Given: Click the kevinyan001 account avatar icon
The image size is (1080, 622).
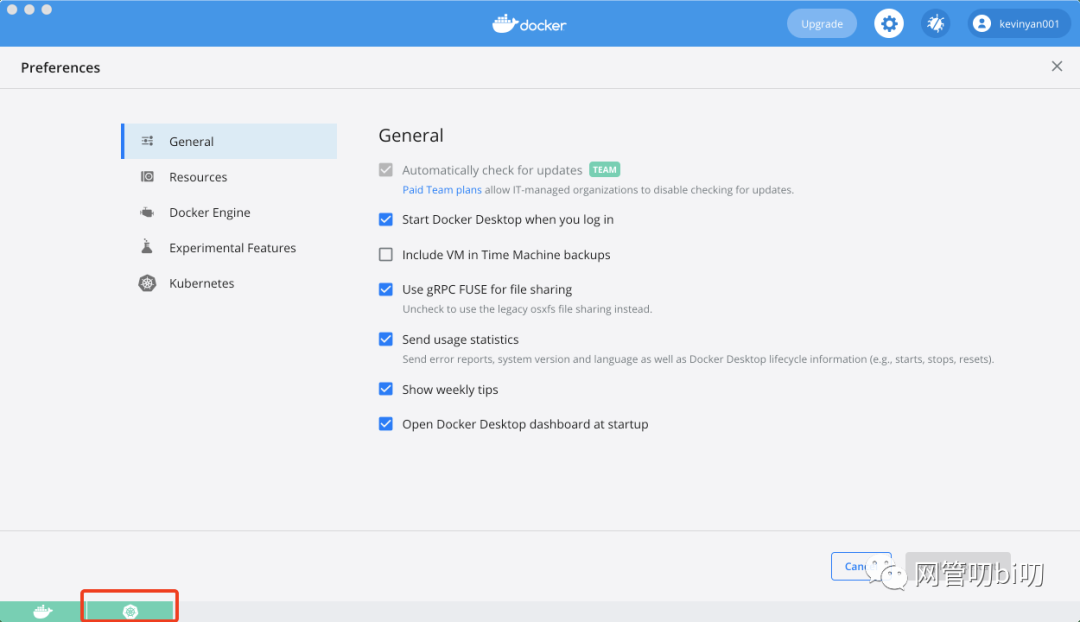Looking at the screenshot, I should tap(982, 23).
